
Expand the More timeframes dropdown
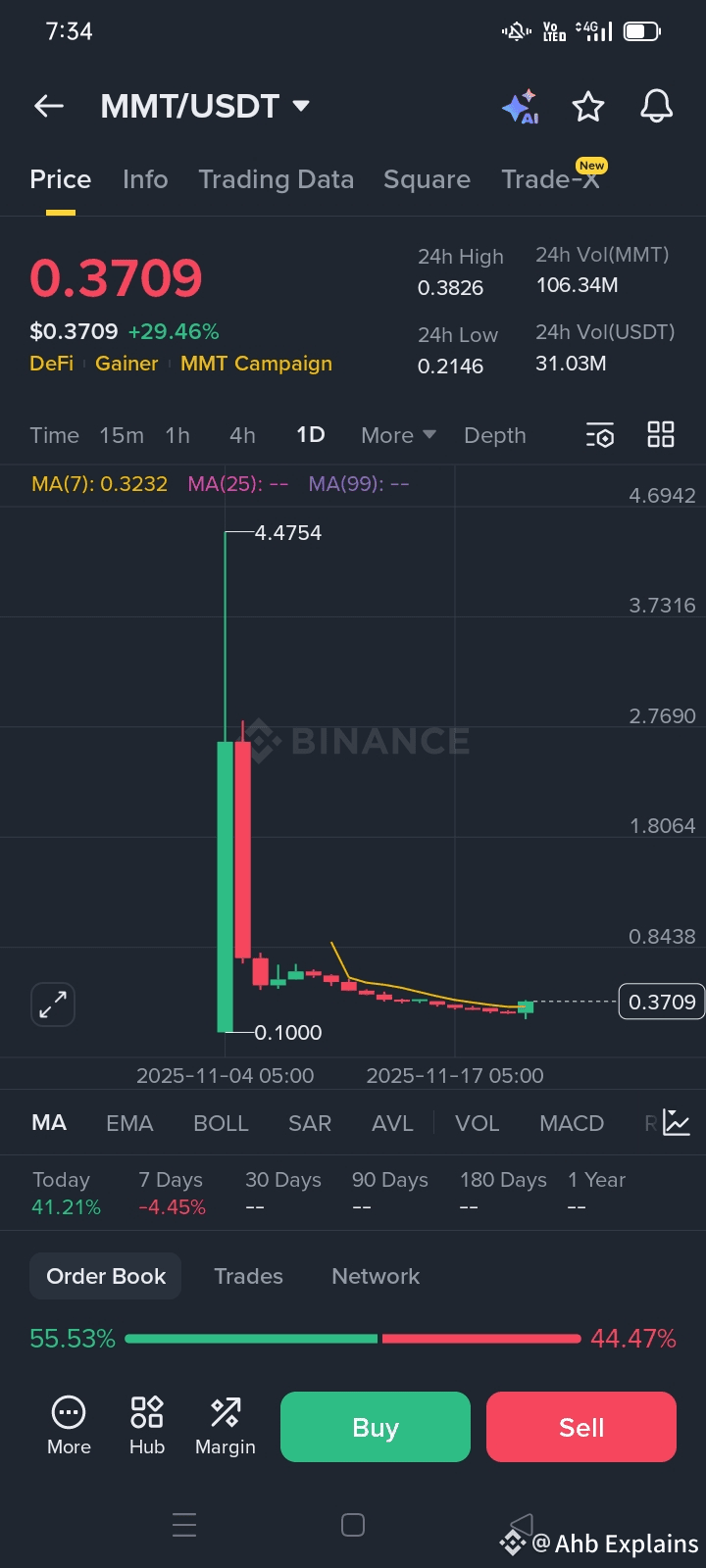tap(398, 435)
